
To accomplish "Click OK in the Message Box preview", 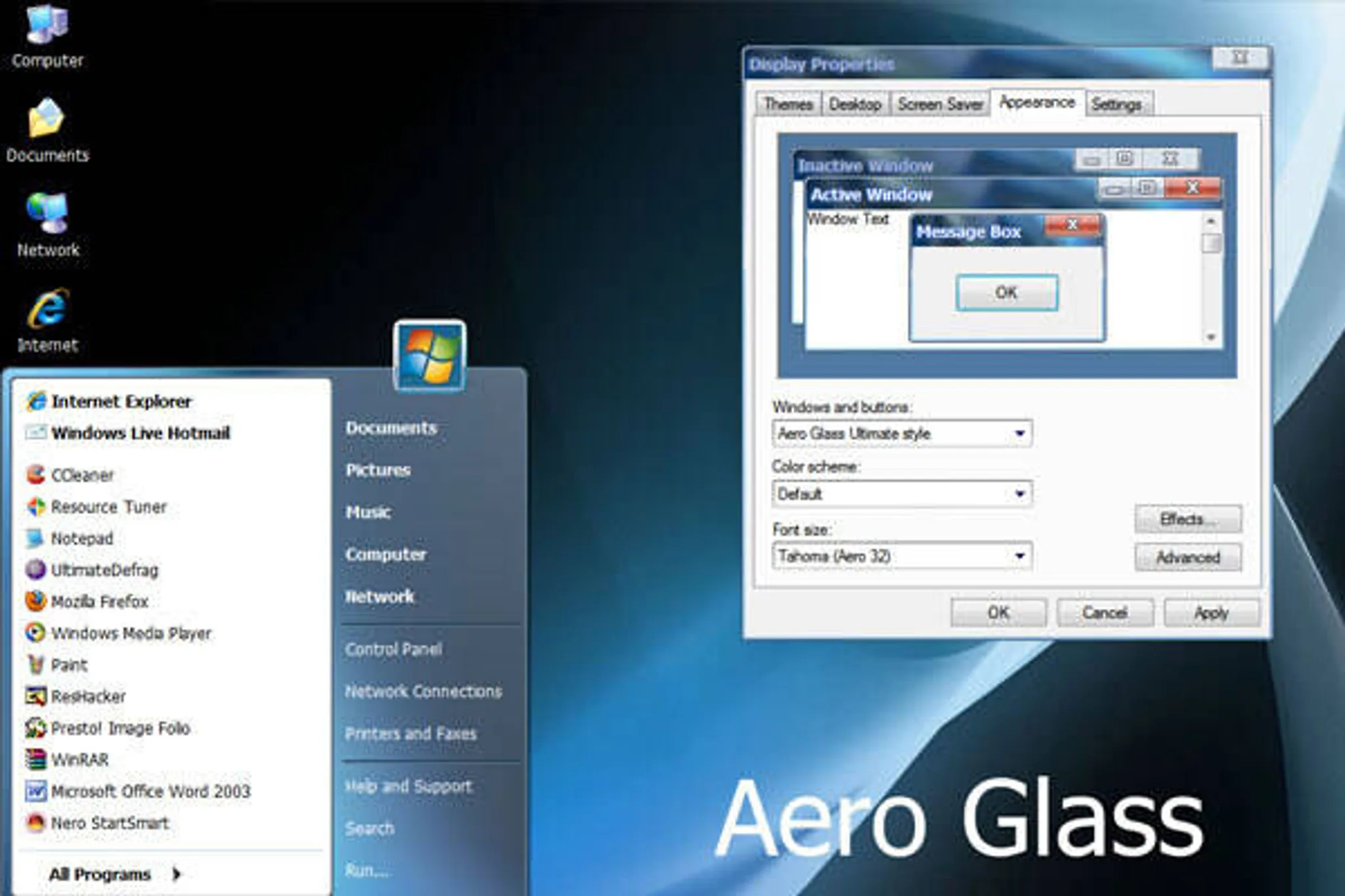I will [x=1007, y=292].
